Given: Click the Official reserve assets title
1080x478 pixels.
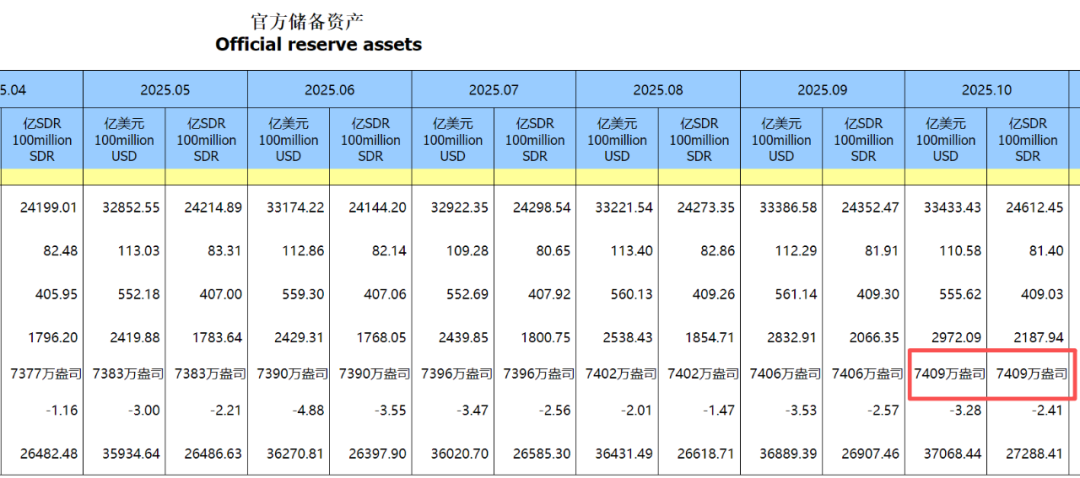Looking at the screenshot, I should tap(318, 45).
